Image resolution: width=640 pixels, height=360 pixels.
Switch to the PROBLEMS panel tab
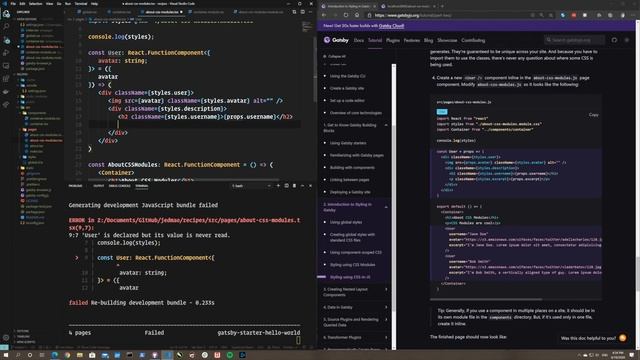click(x=76, y=186)
